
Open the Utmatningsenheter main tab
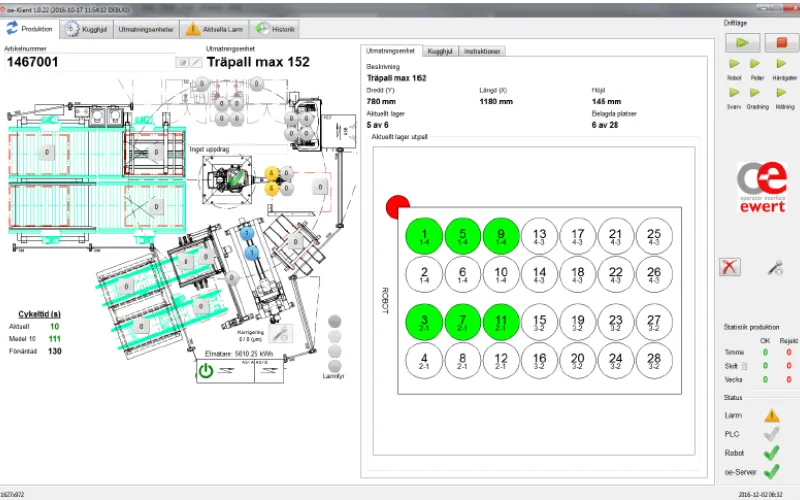(146, 30)
